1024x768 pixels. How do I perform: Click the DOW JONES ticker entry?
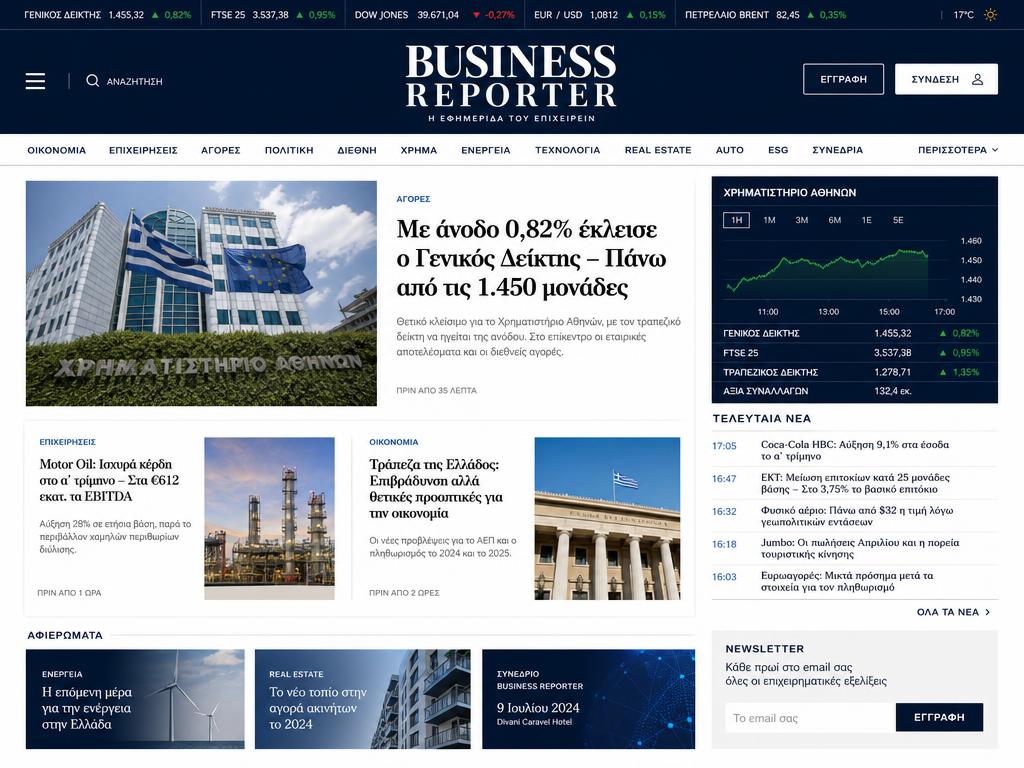coord(434,14)
